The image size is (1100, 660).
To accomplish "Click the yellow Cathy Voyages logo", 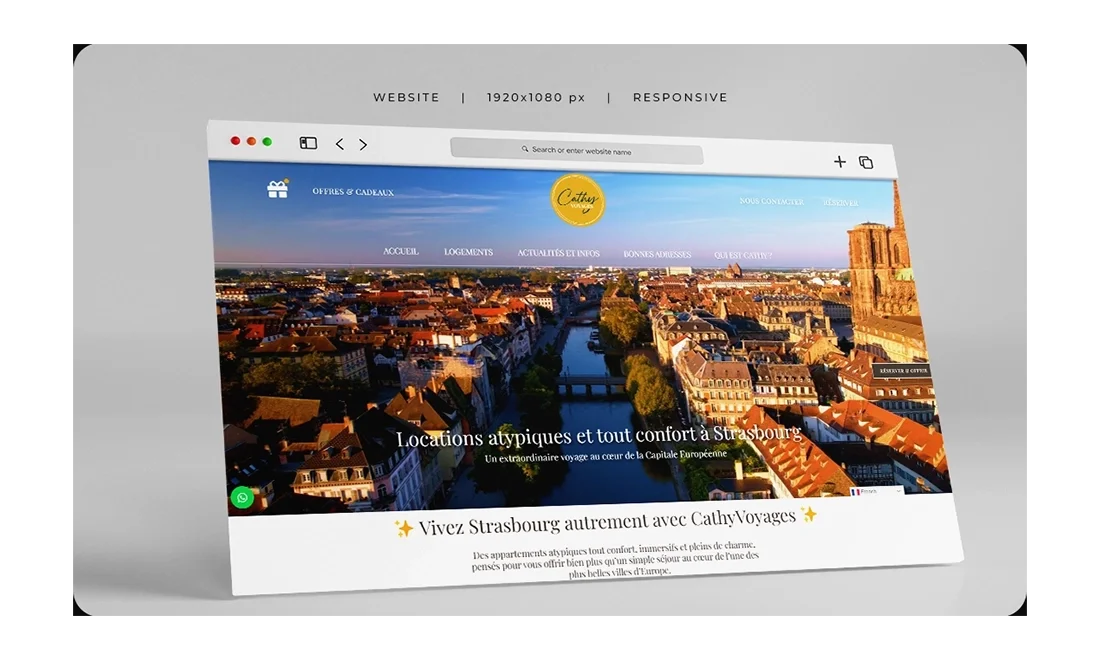I will click(x=578, y=200).
